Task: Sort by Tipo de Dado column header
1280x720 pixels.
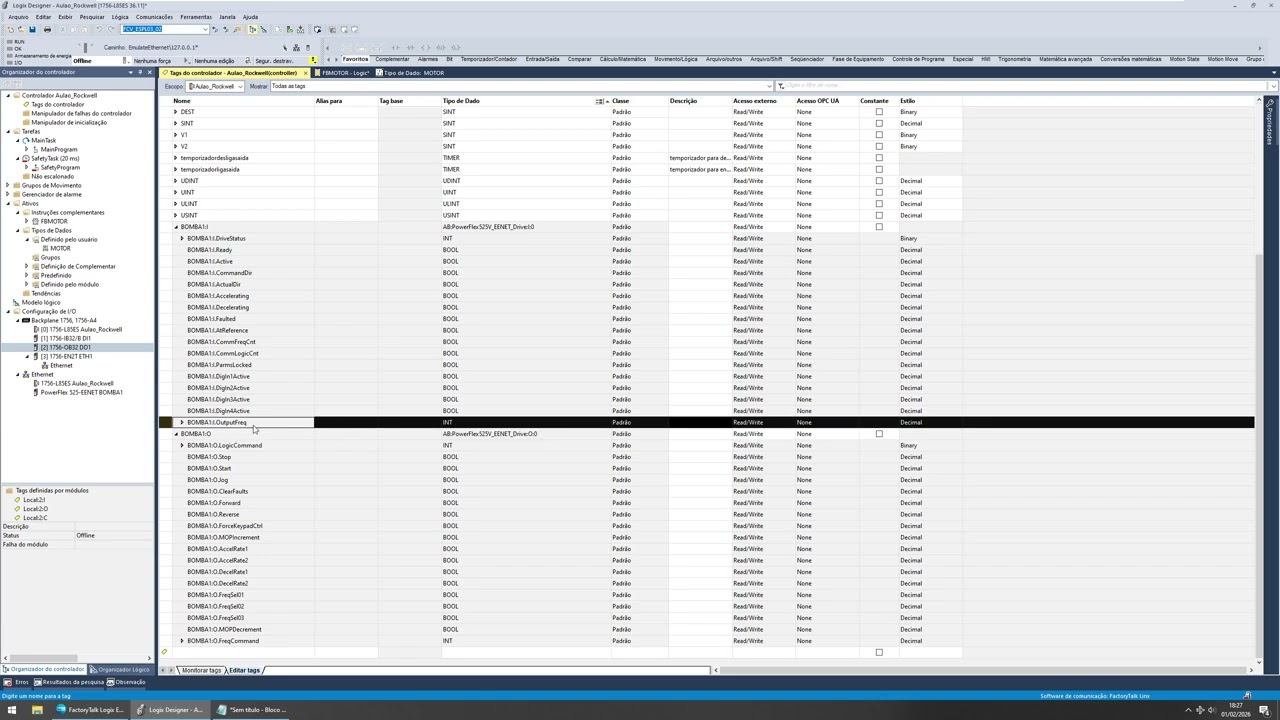Action: [525, 101]
